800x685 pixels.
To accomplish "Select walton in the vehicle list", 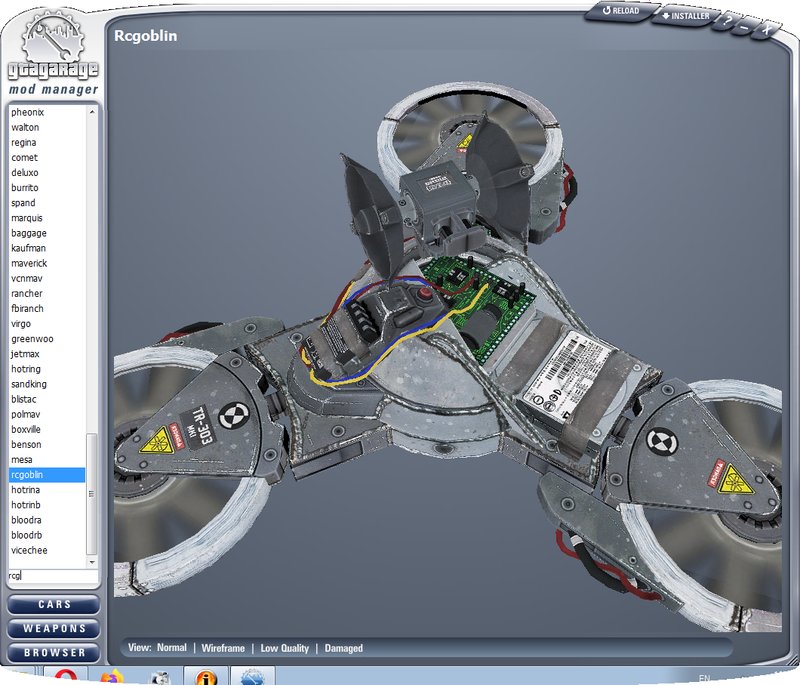I will click(x=47, y=128).
